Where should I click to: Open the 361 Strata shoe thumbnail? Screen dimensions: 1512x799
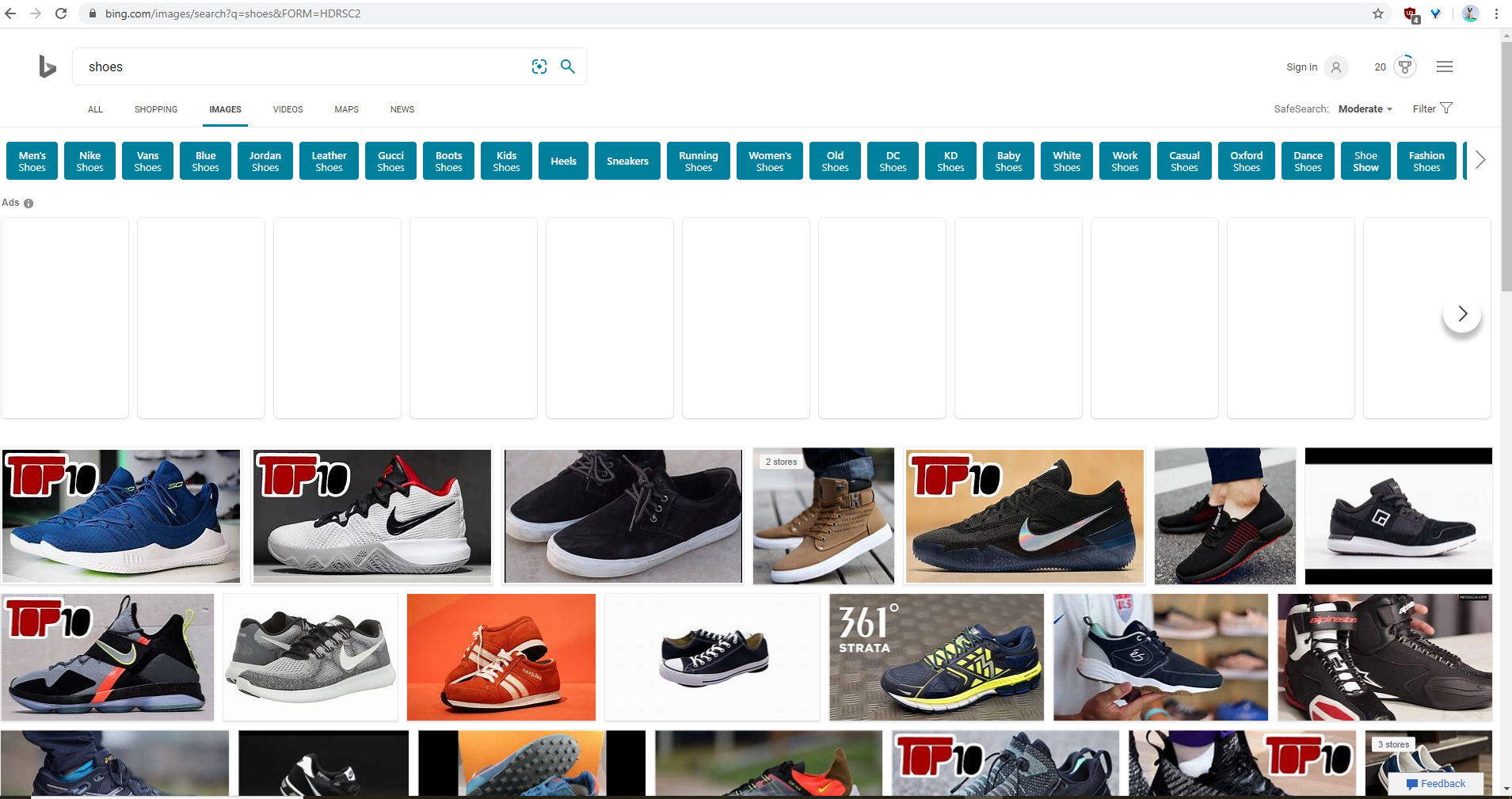[x=936, y=657]
